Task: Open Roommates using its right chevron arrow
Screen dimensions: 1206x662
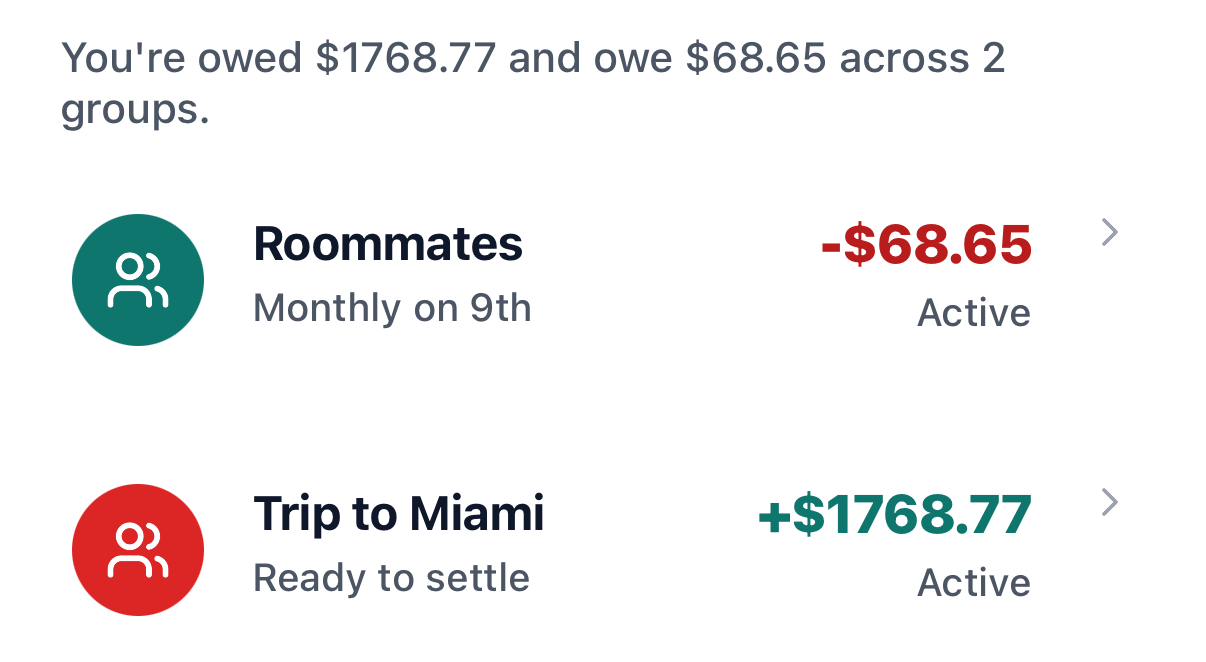Action: [x=1108, y=233]
